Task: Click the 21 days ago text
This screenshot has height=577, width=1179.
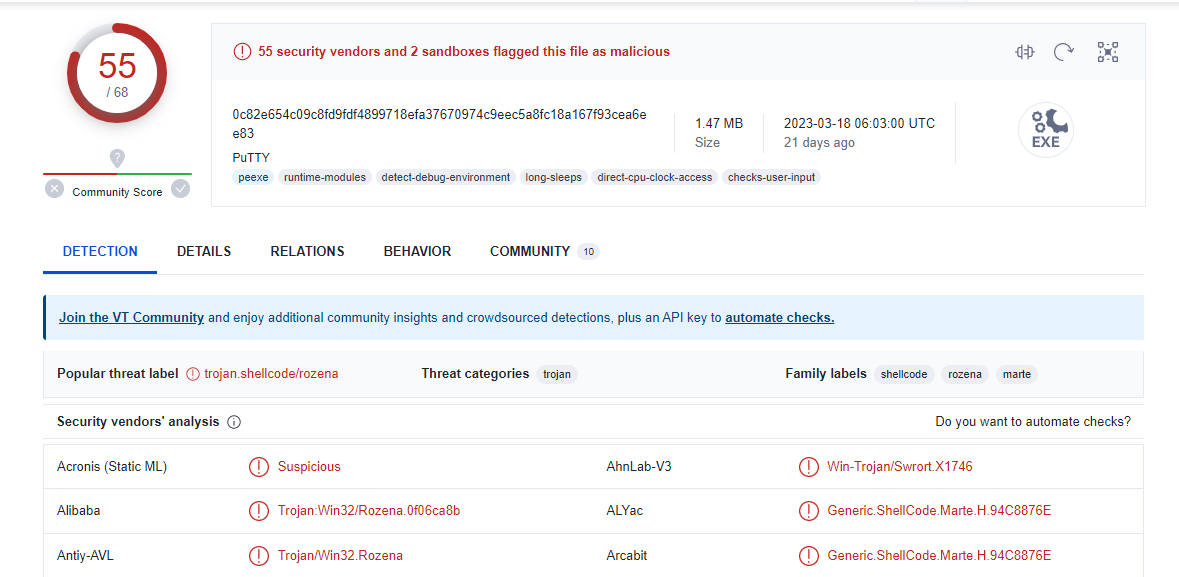Action: [x=819, y=142]
